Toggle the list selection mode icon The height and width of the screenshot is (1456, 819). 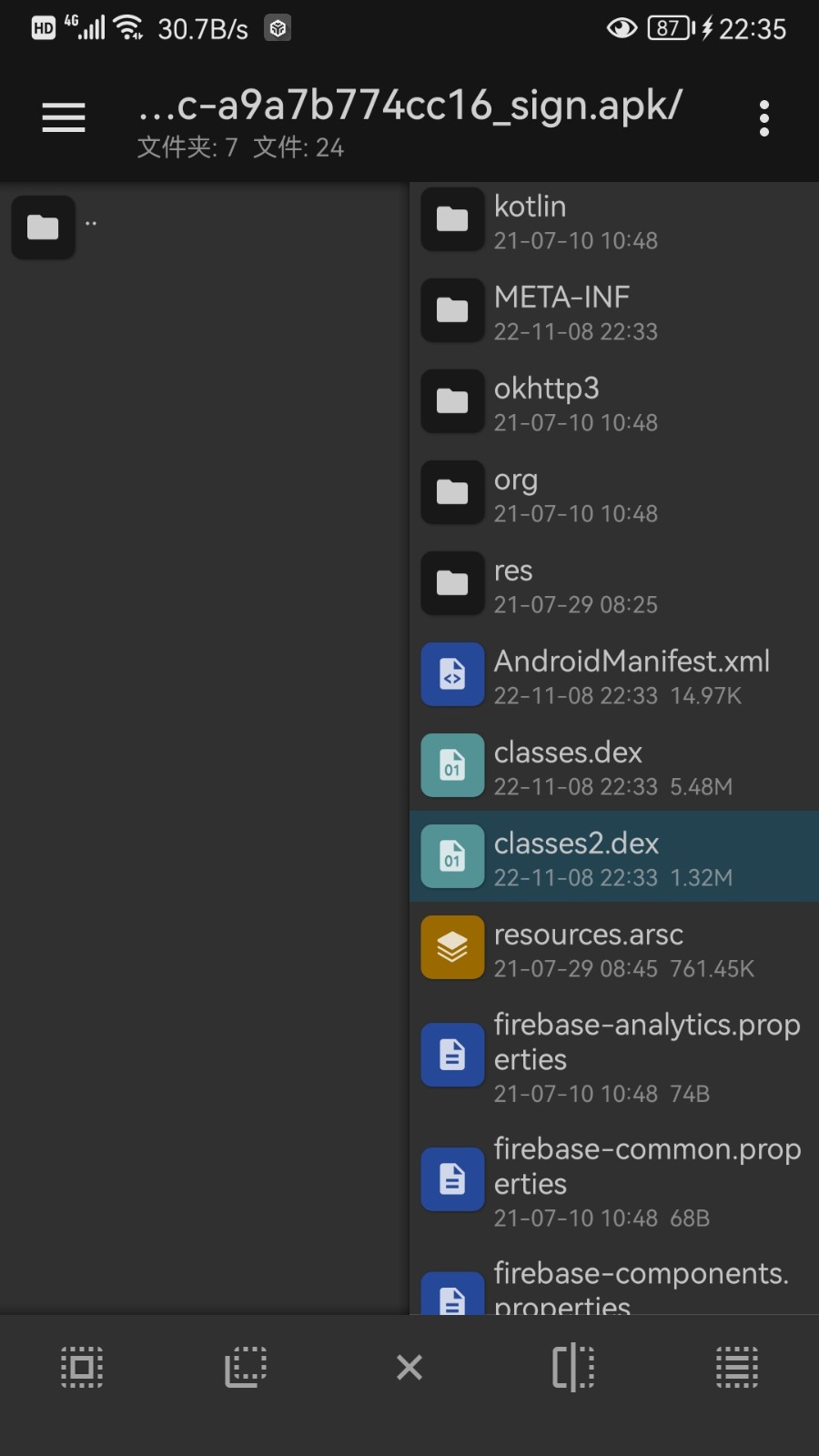[737, 1367]
